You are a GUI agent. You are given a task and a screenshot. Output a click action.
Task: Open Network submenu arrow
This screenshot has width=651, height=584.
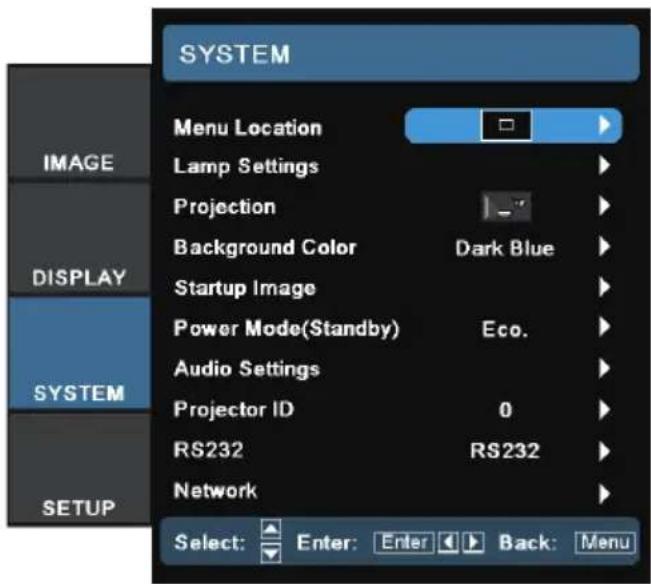(x=604, y=494)
